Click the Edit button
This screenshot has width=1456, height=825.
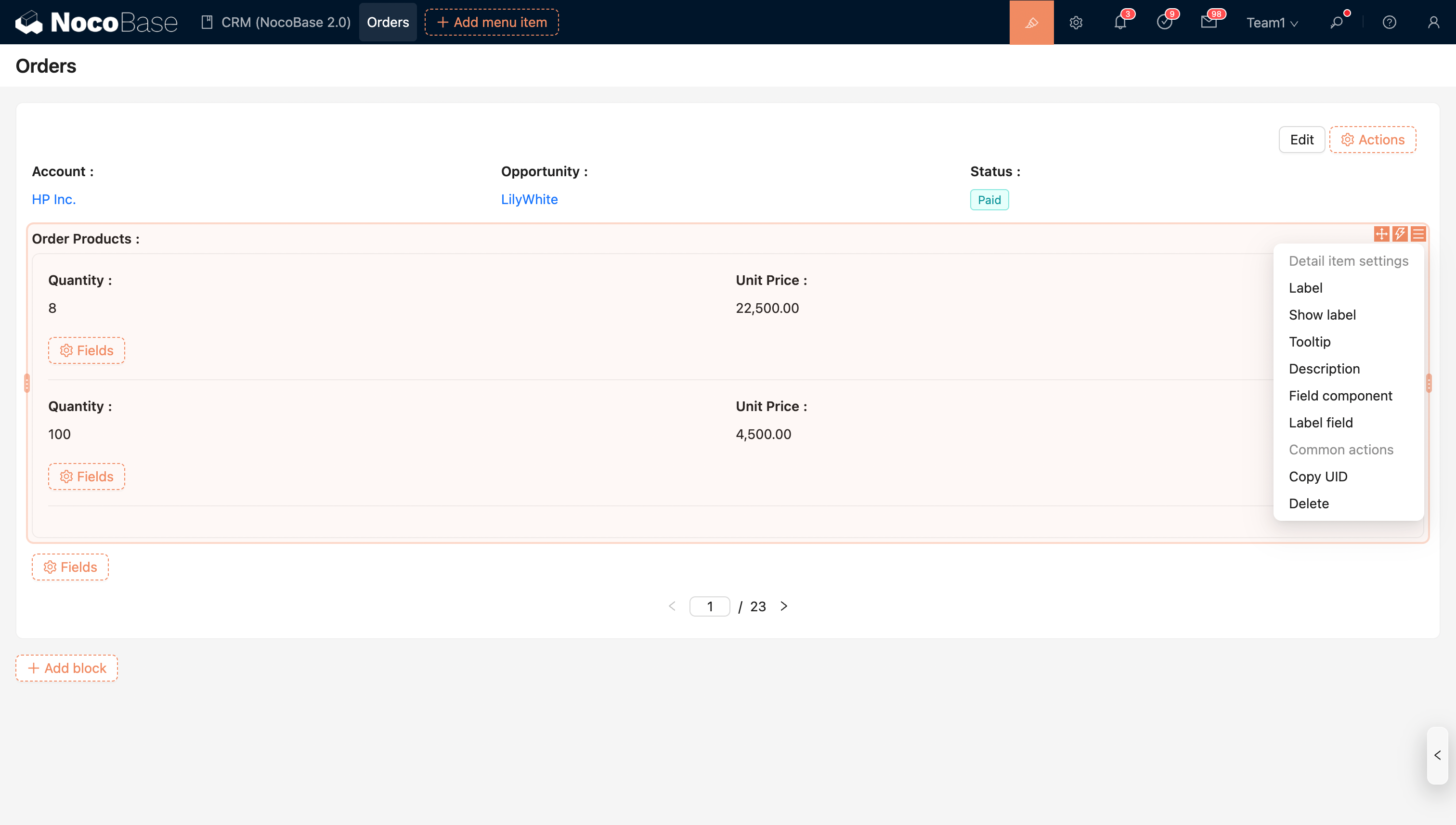1301,140
